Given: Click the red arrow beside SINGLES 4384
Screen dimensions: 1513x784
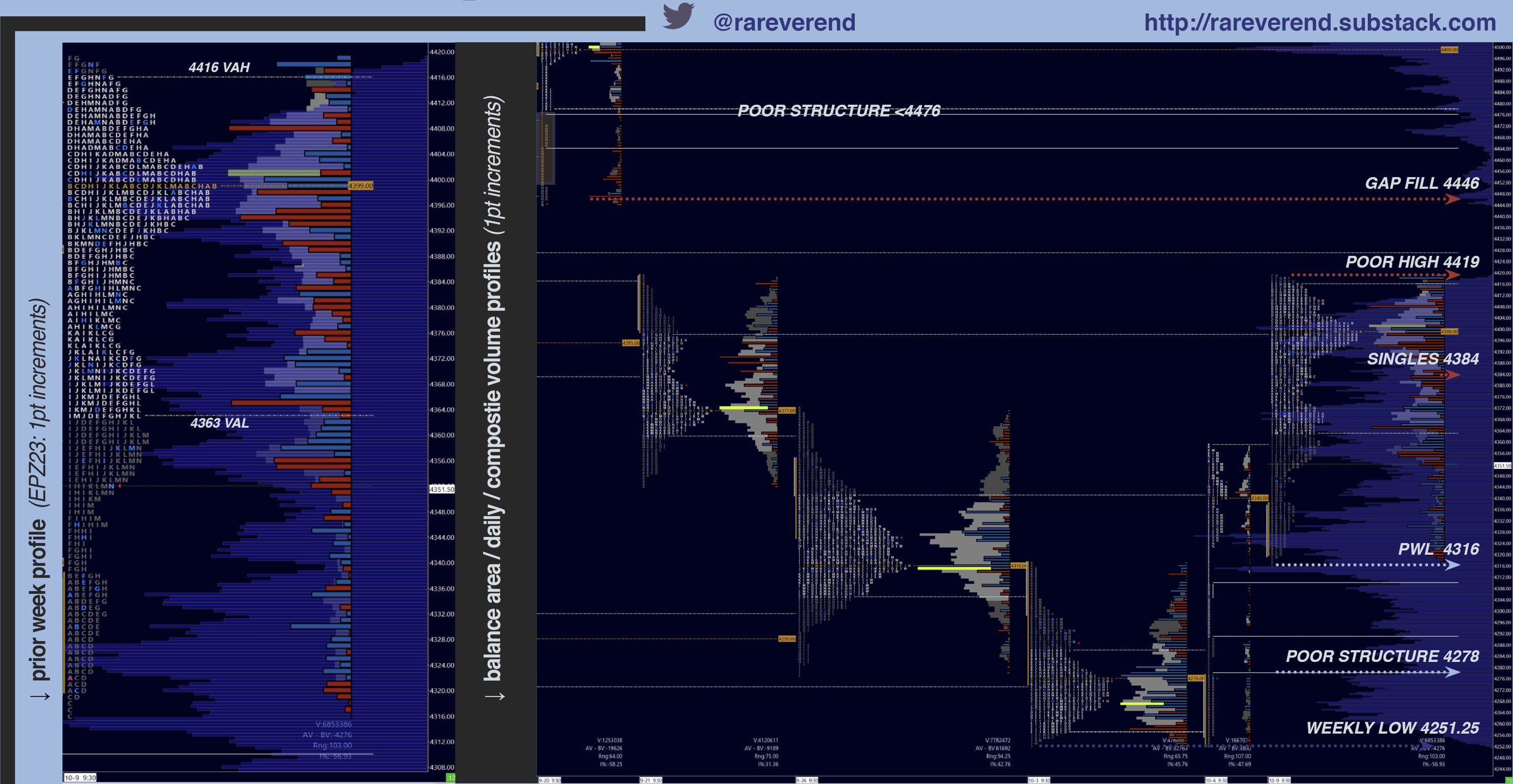Looking at the screenshot, I should [1452, 374].
